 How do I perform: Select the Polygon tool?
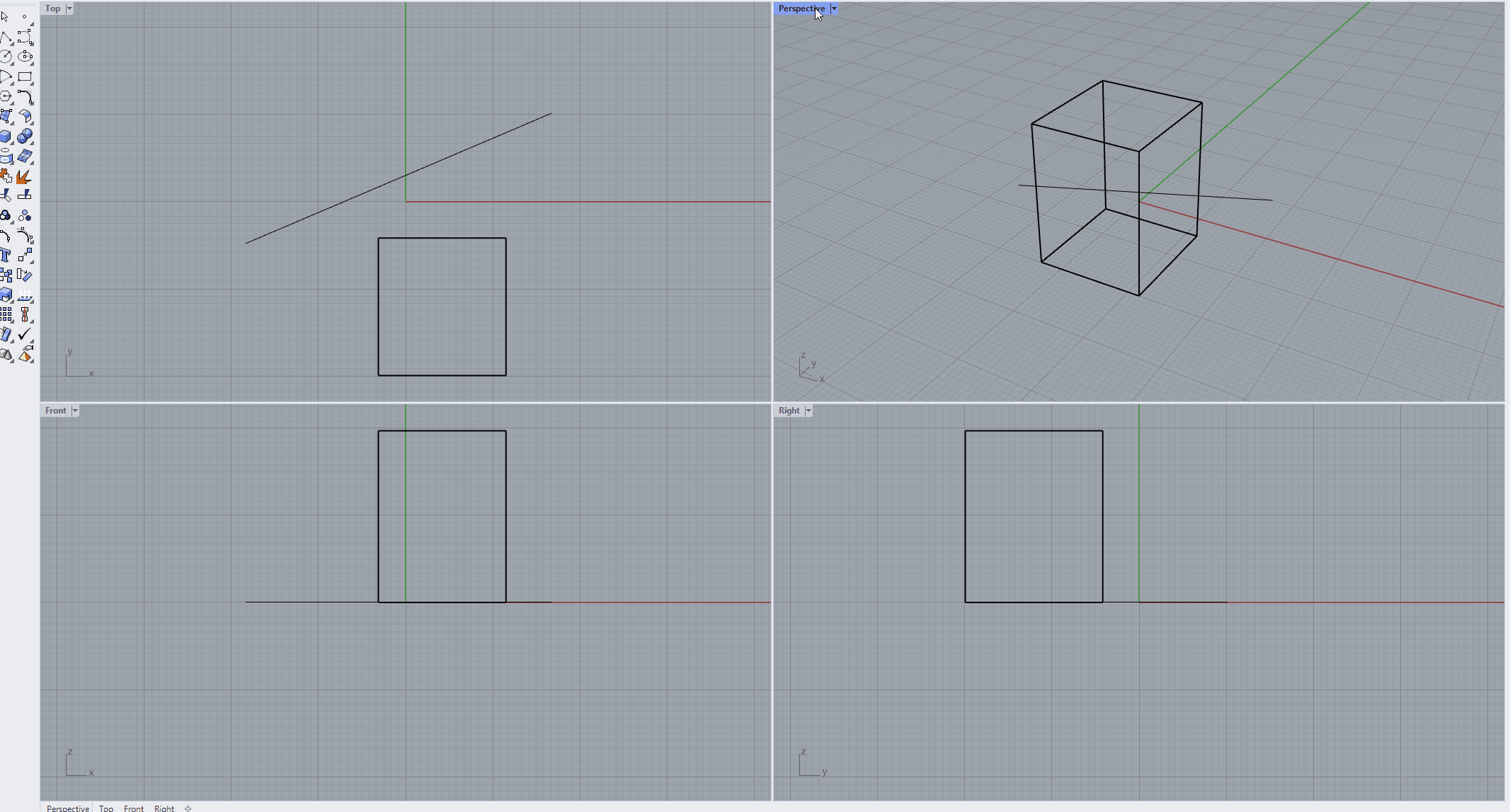(6, 96)
